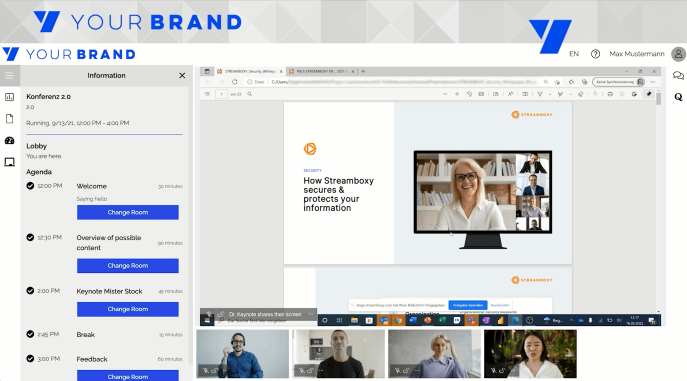The width and height of the screenshot is (687, 381).
Task: Click the help question mark icon
Action: [x=595, y=54]
